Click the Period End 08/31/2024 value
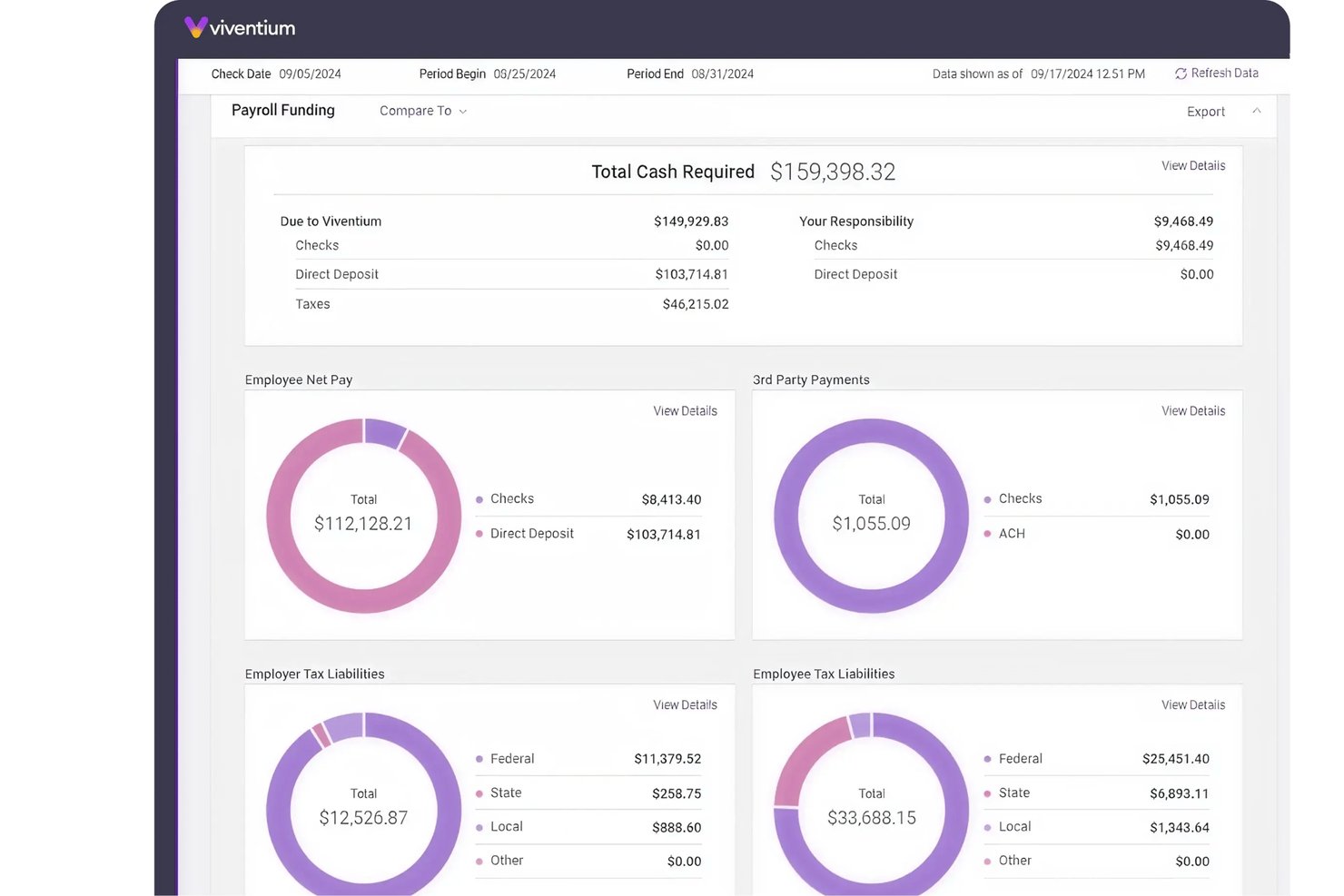This screenshot has width=1344, height=896. coord(723,74)
